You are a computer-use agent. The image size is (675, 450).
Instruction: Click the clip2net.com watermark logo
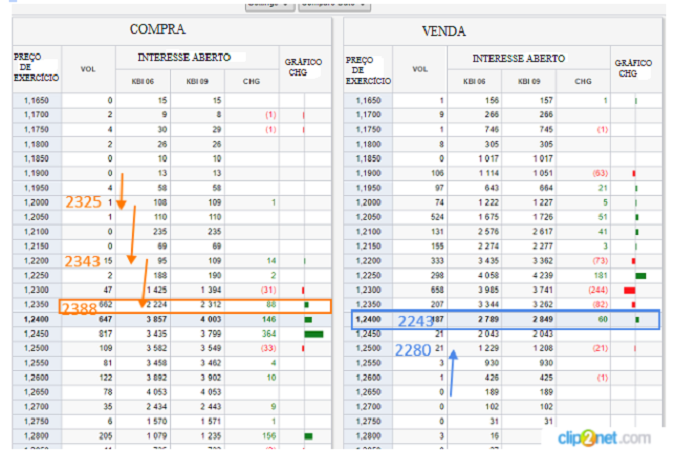597,437
